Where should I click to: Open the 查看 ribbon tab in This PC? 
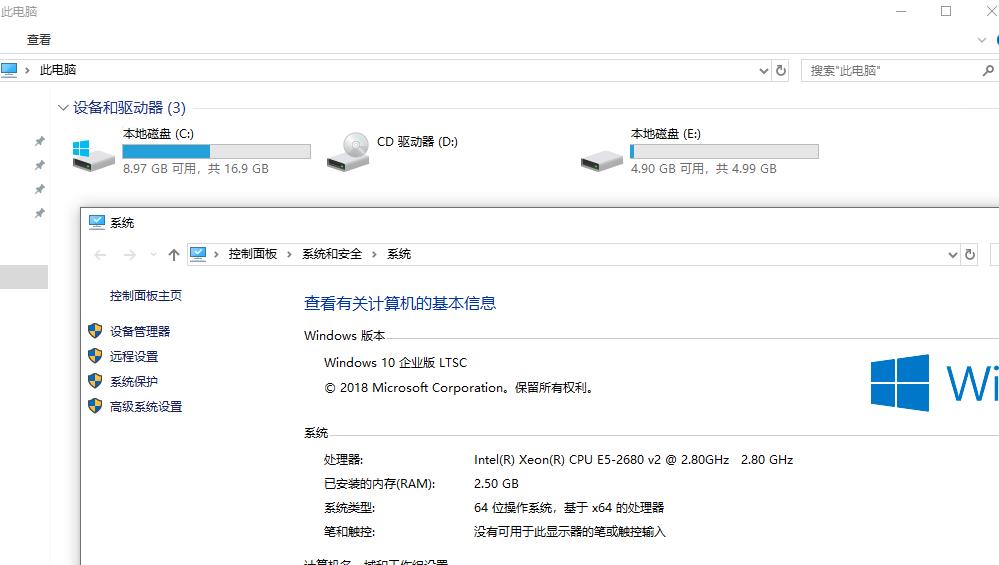(38, 39)
